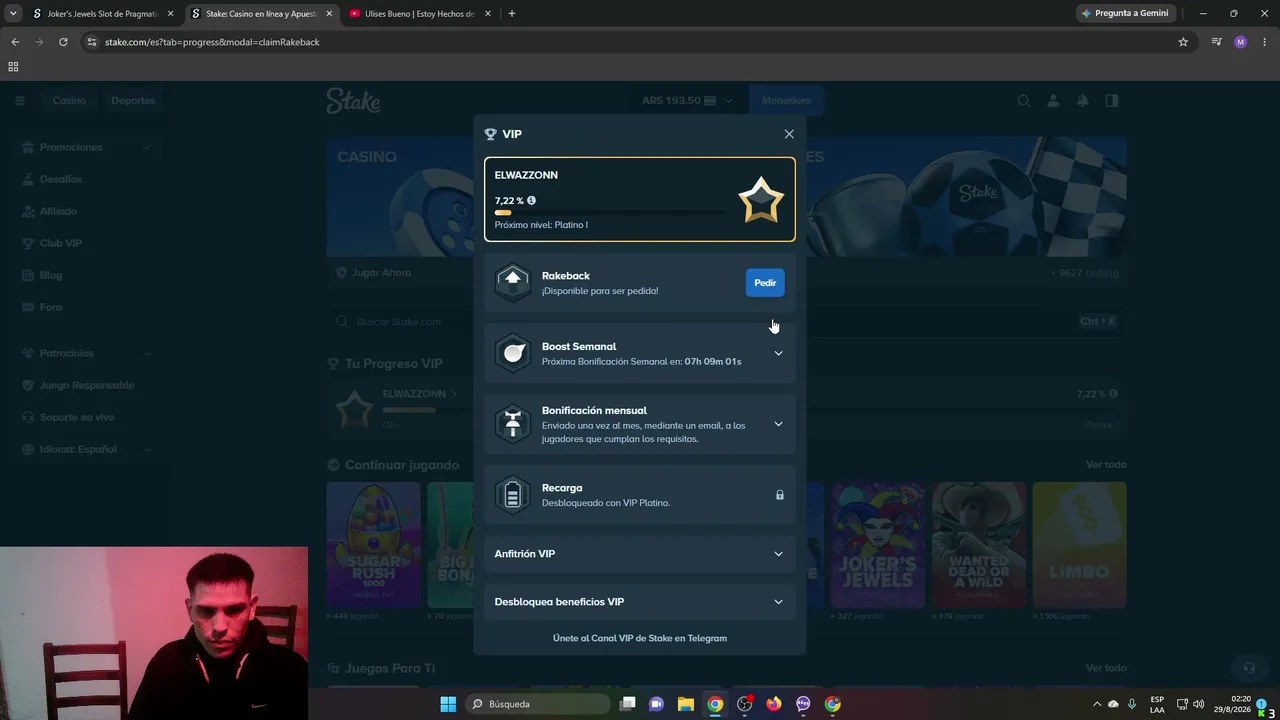Open the Chrome three-dot menu
This screenshot has height=720, width=1280.
tap(1265, 42)
